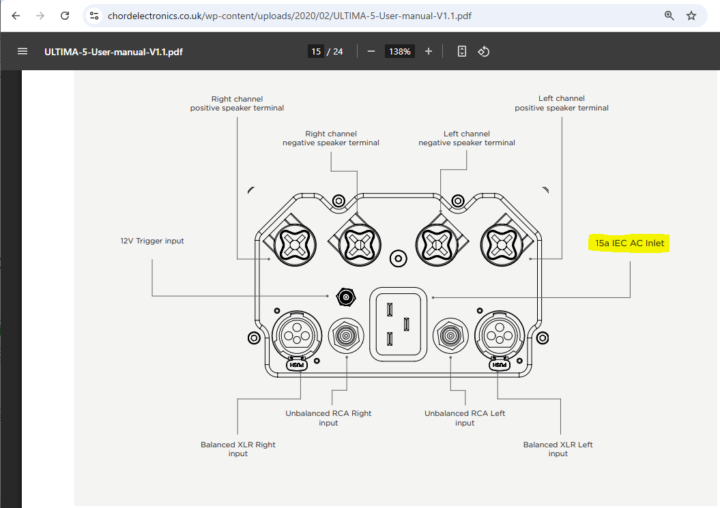Click the ULTIMA-5-User-manual-V1.1.pdf title
The width and height of the screenshot is (720, 508).
click(112, 52)
